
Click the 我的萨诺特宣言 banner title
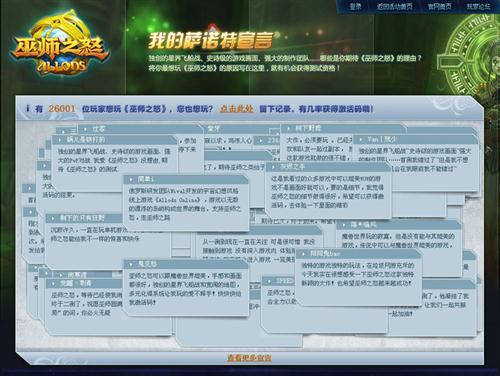[211, 41]
